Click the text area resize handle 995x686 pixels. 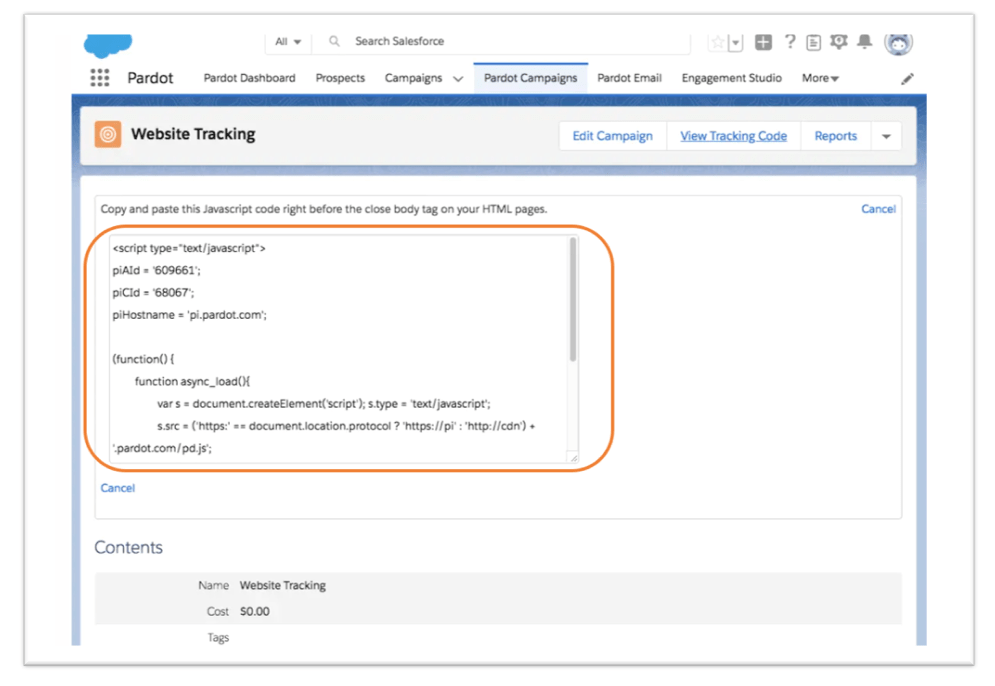tap(574, 458)
